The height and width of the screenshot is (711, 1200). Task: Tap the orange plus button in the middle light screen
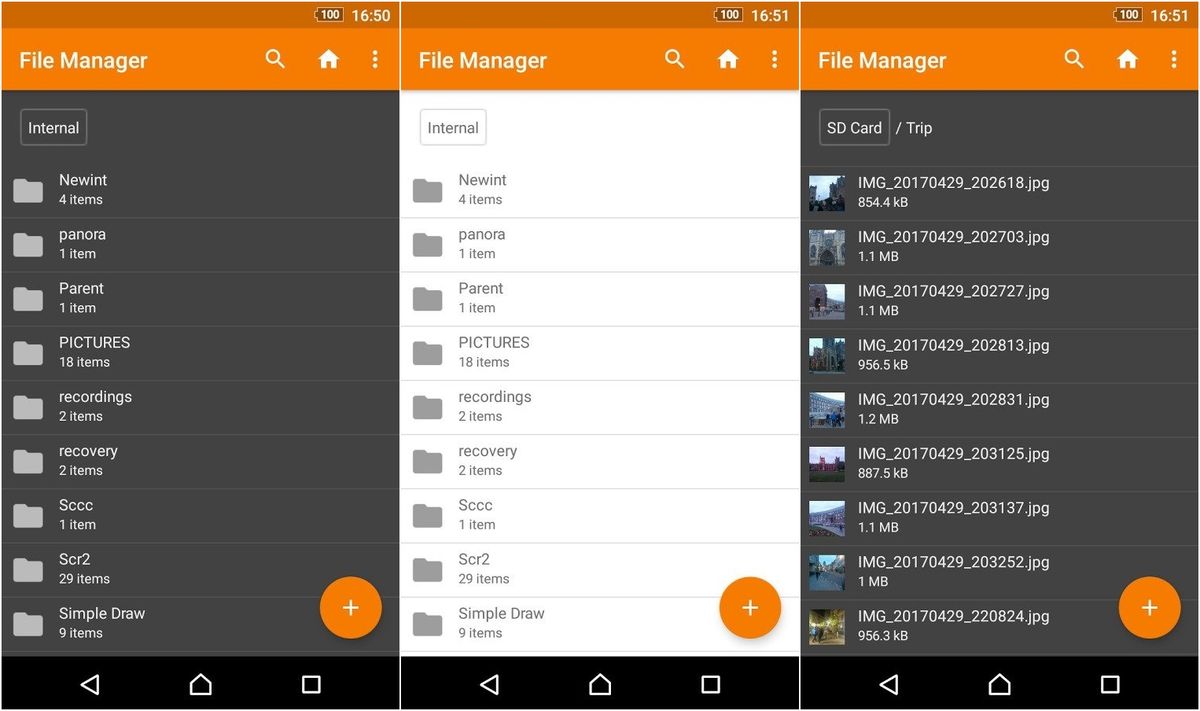[750, 607]
